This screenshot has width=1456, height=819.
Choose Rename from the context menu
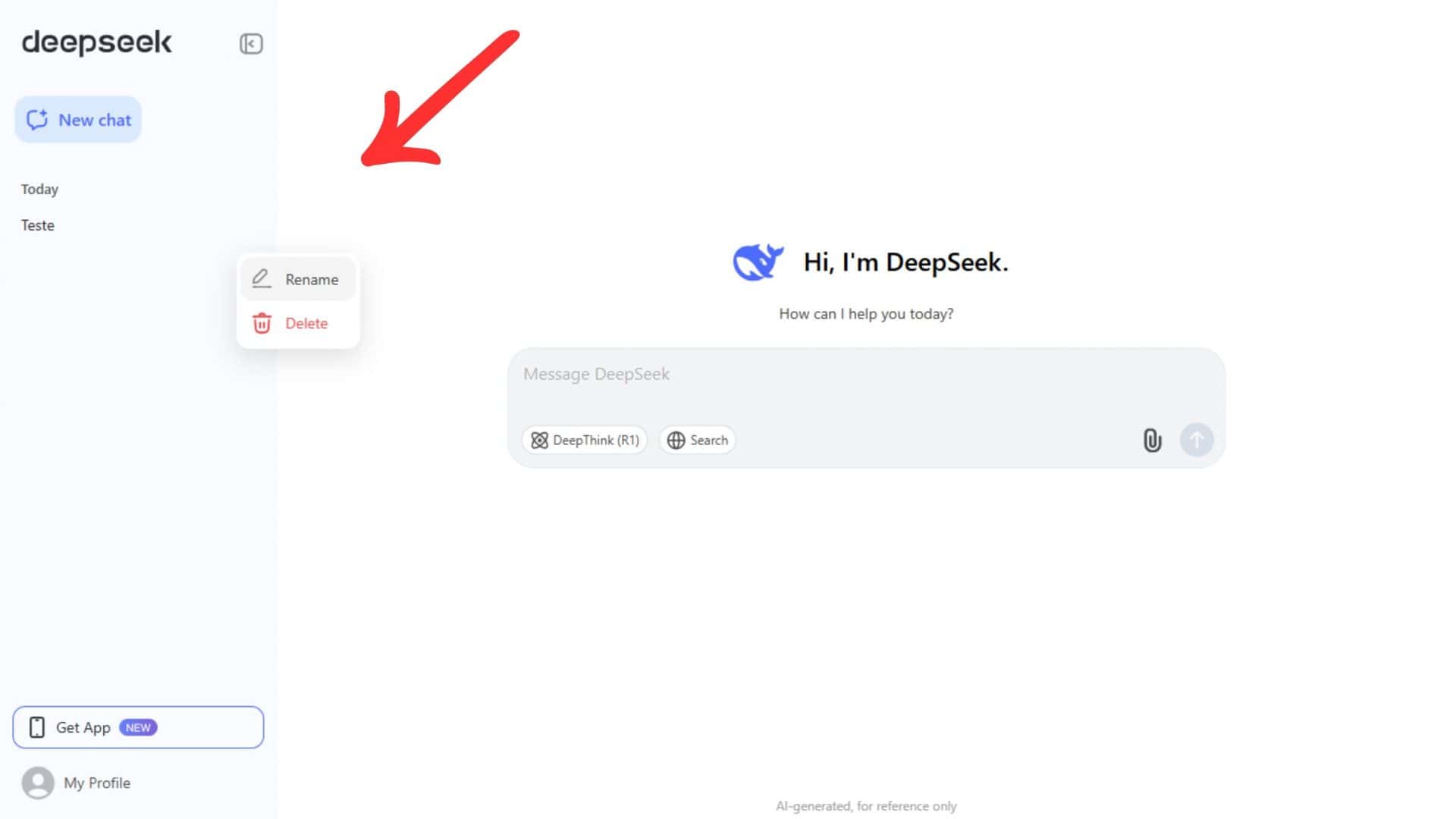(311, 279)
